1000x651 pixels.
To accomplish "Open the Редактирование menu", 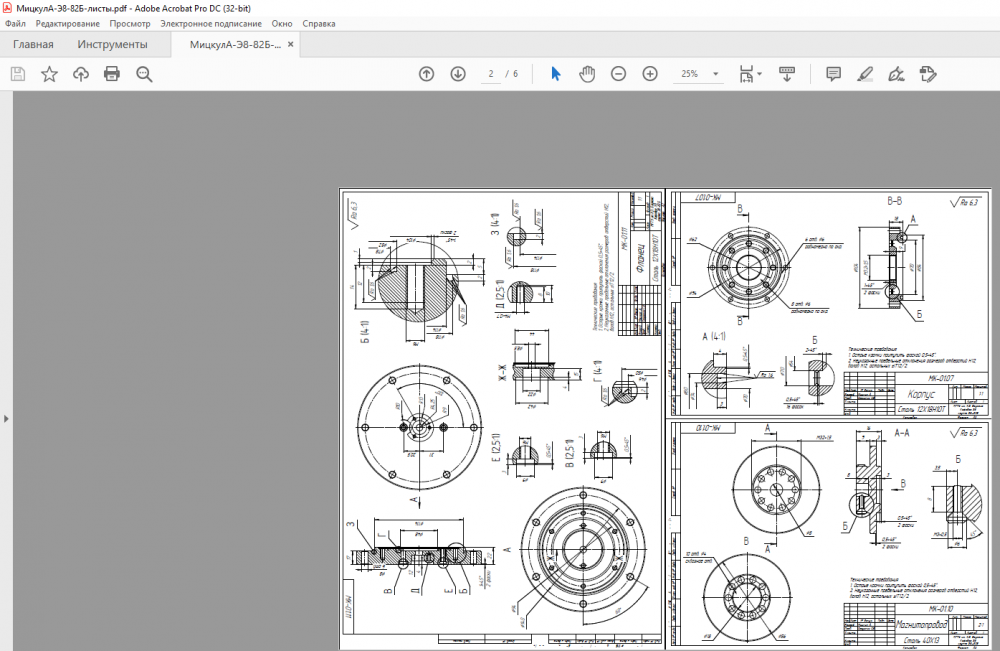I will click(68, 23).
